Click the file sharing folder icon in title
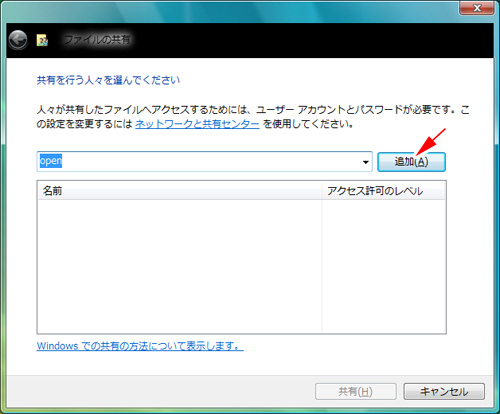This screenshot has height=414, width=500. [x=42, y=40]
